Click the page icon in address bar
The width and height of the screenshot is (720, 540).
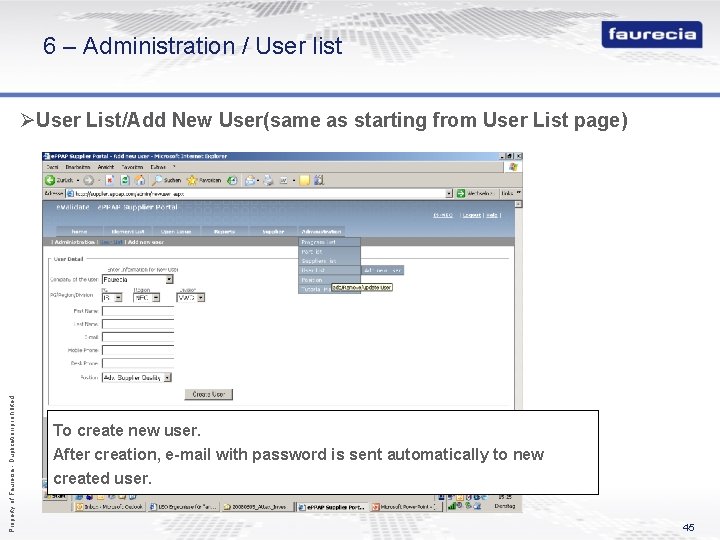[x=71, y=194]
